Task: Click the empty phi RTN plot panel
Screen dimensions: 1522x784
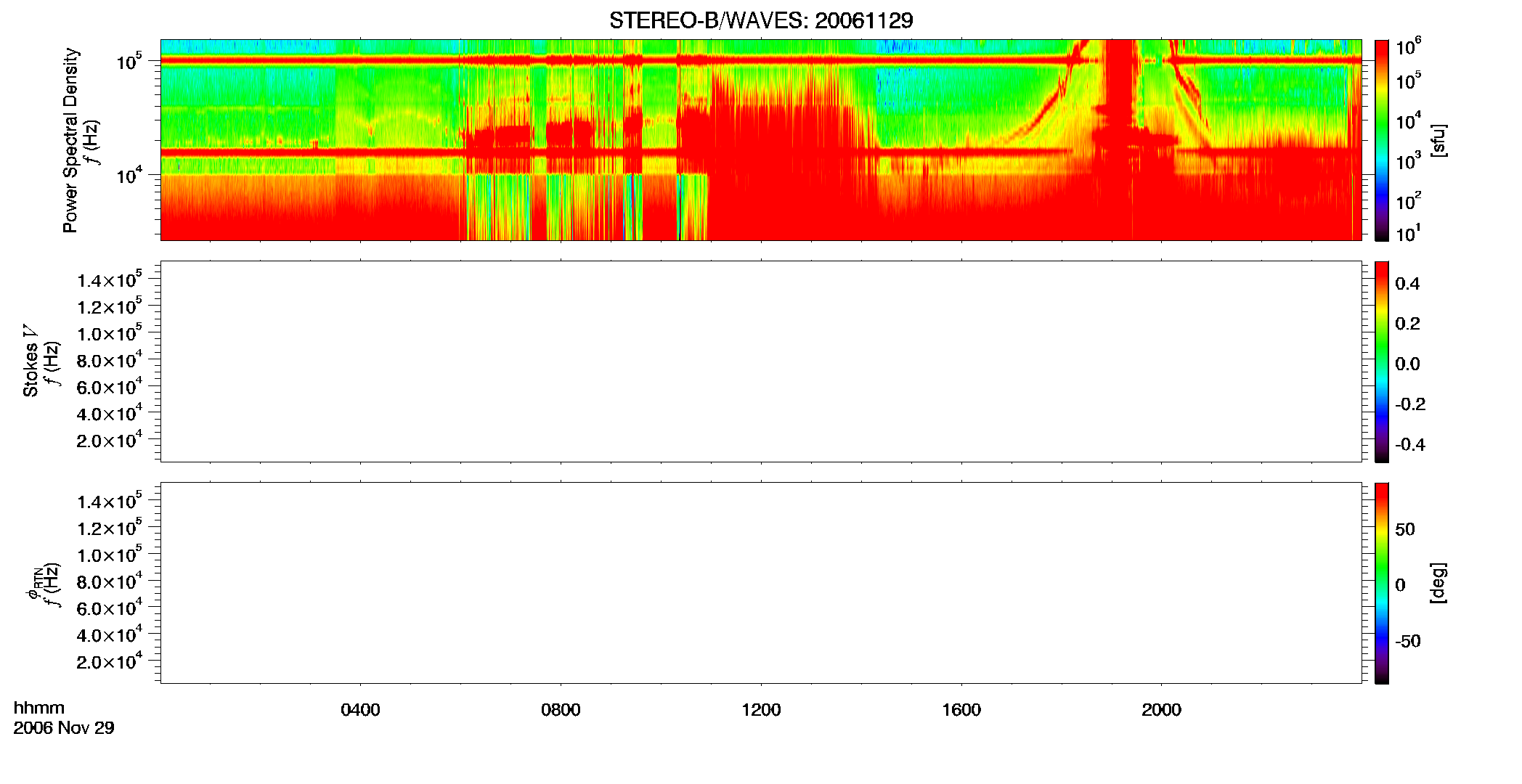Action: point(761,583)
